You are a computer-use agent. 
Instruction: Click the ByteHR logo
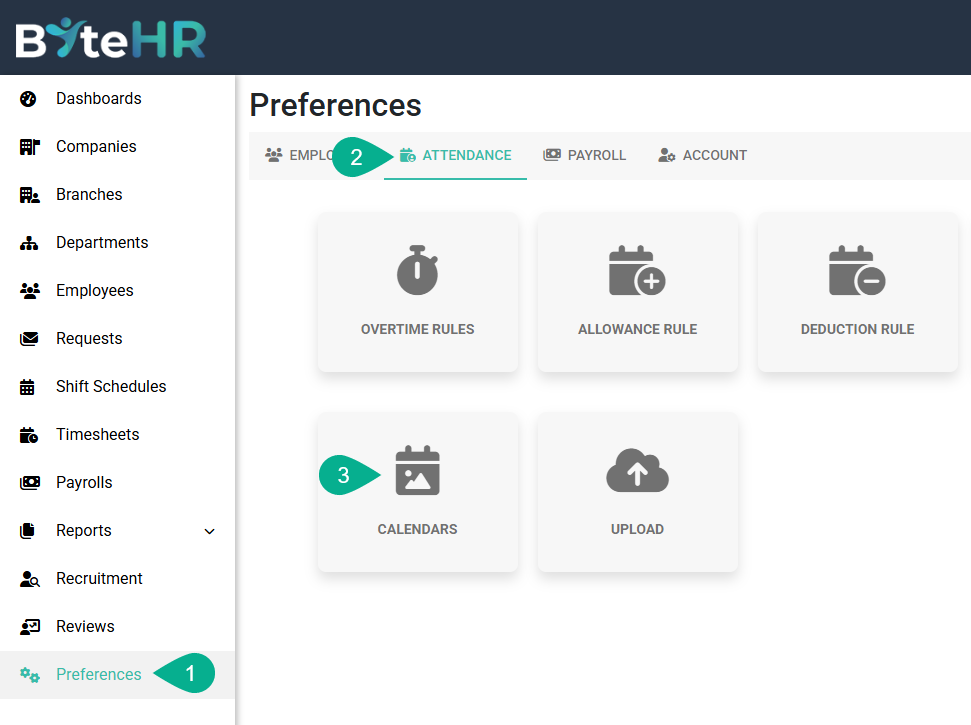(x=110, y=38)
